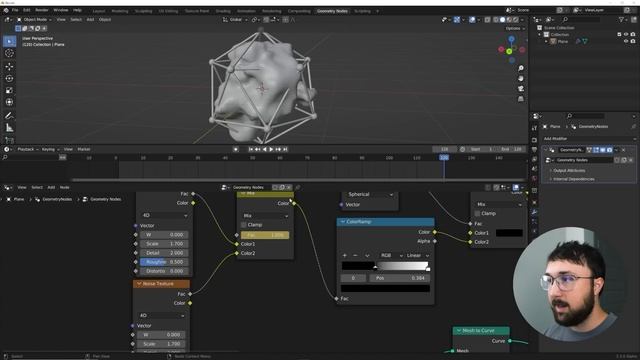Play the animation forward

271,149
